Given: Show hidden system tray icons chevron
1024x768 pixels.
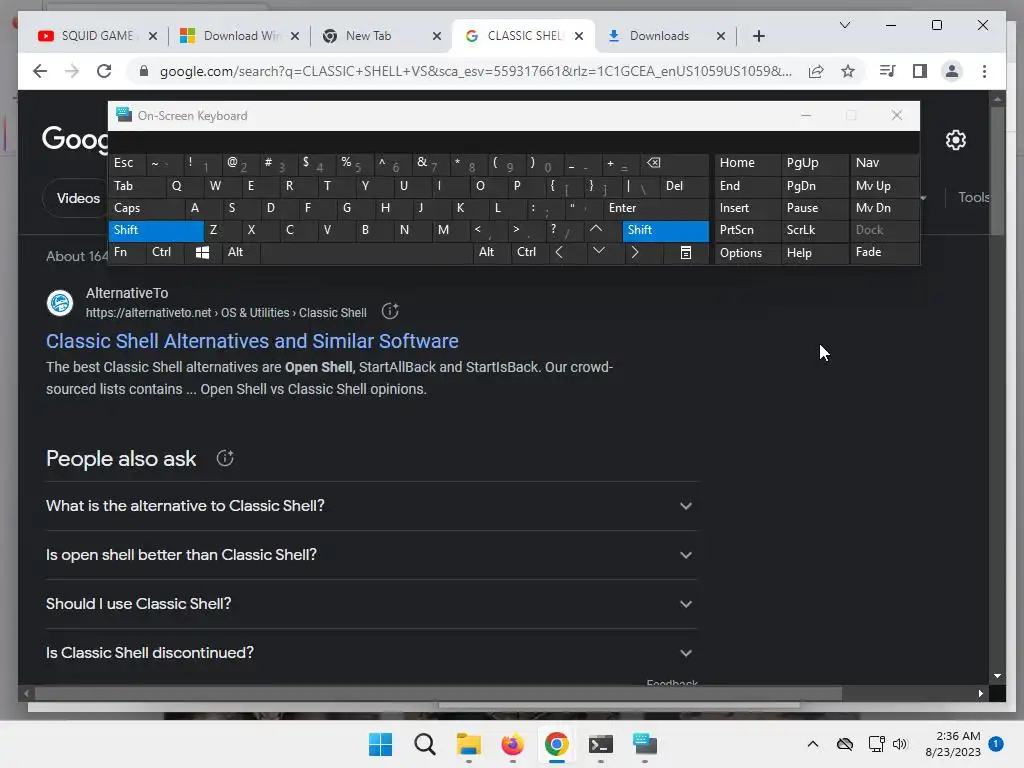Looking at the screenshot, I should tap(812, 744).
